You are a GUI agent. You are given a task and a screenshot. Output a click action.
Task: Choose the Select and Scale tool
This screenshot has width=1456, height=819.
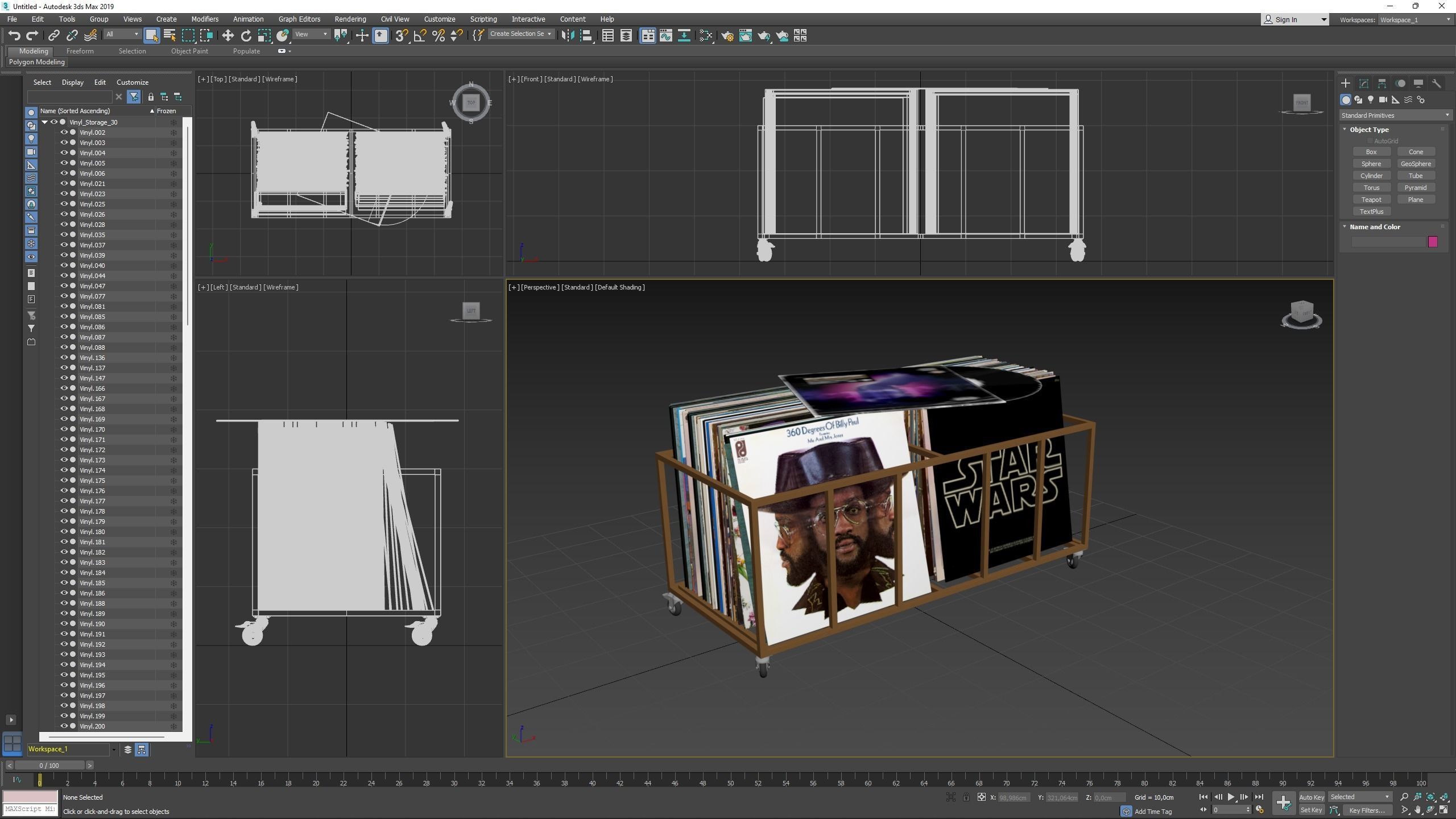pos(264,36)
